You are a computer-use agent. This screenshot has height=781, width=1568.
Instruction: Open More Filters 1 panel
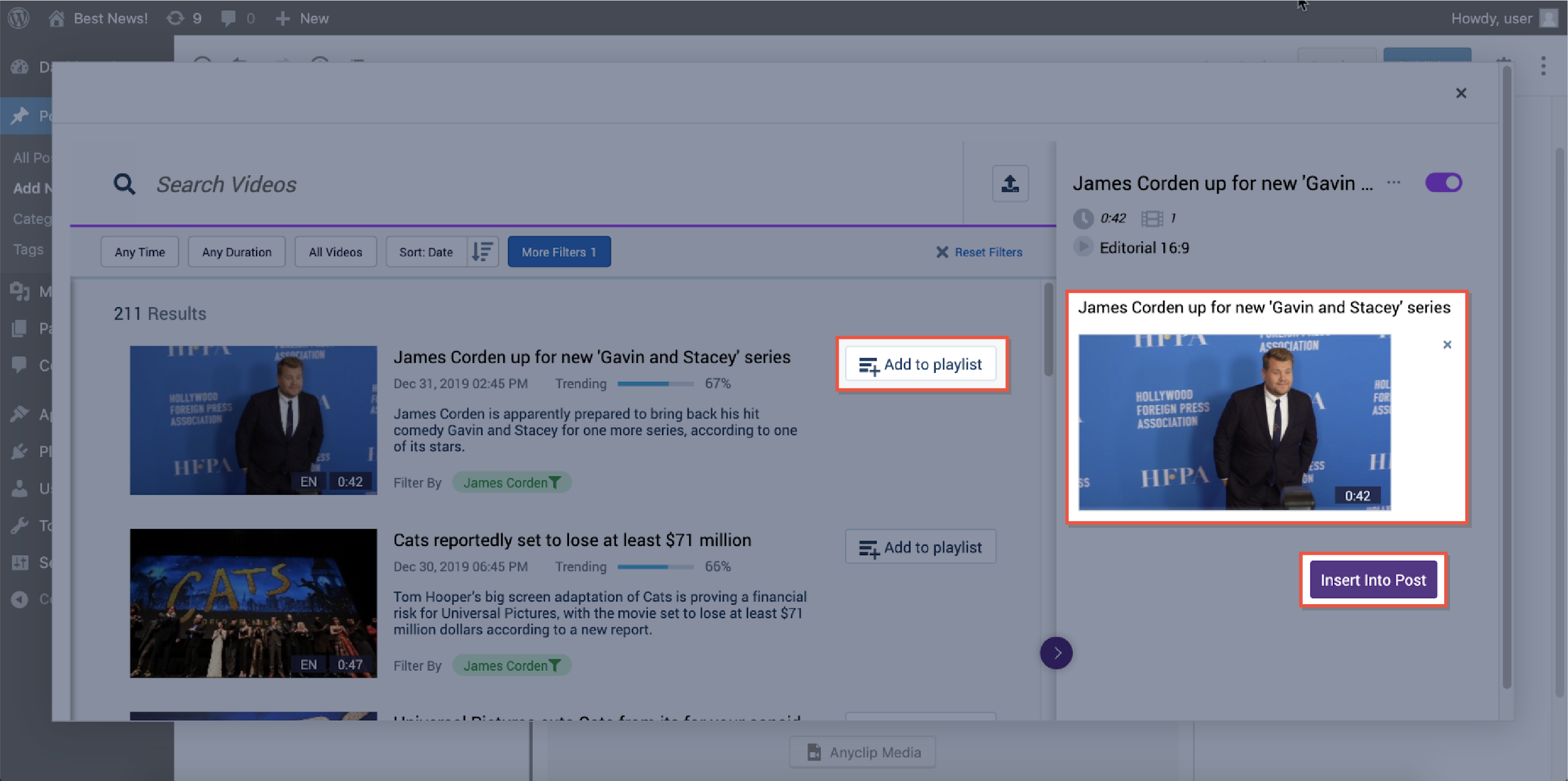tap(559, 251)
